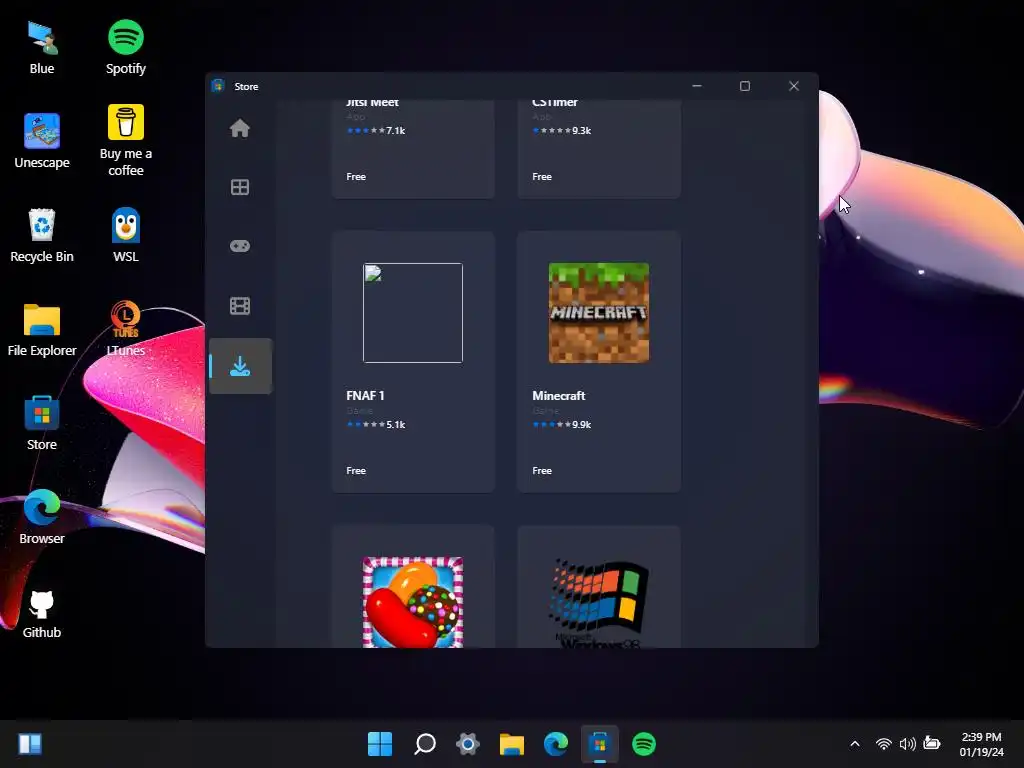
Task: Click the Store icon on the taskbar
Action: (x=600, y=744)
